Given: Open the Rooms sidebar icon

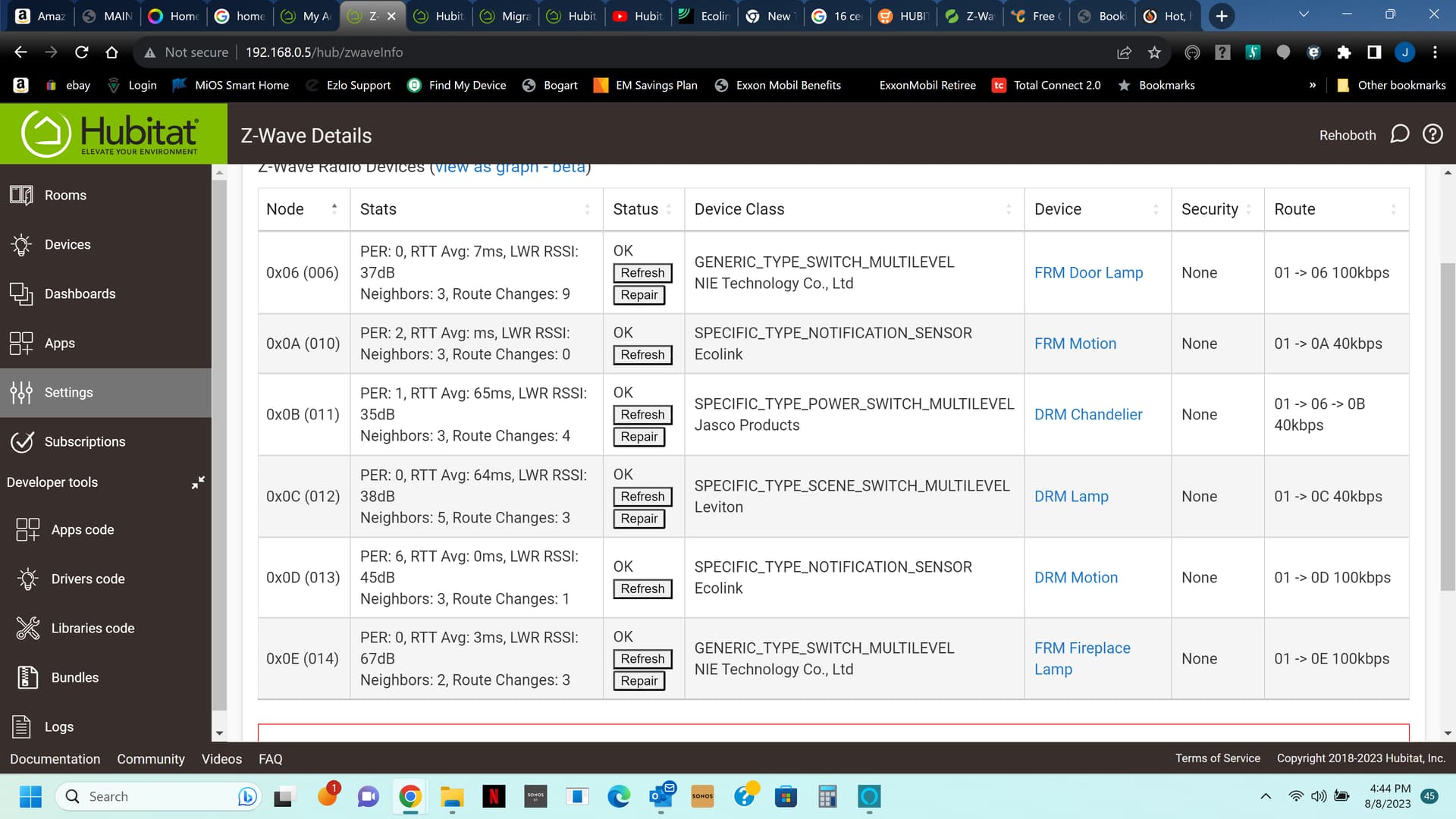Looking at the screenshot, I should tap(21, 195).
